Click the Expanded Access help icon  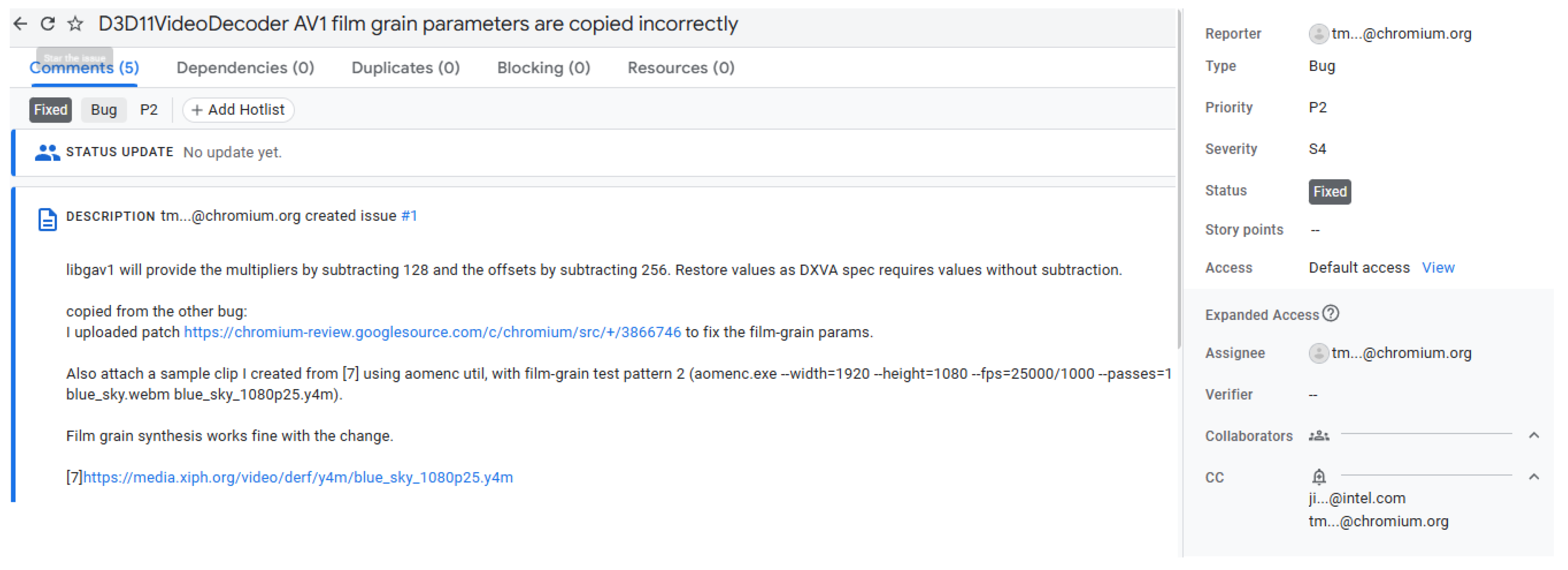[1331, 314]
